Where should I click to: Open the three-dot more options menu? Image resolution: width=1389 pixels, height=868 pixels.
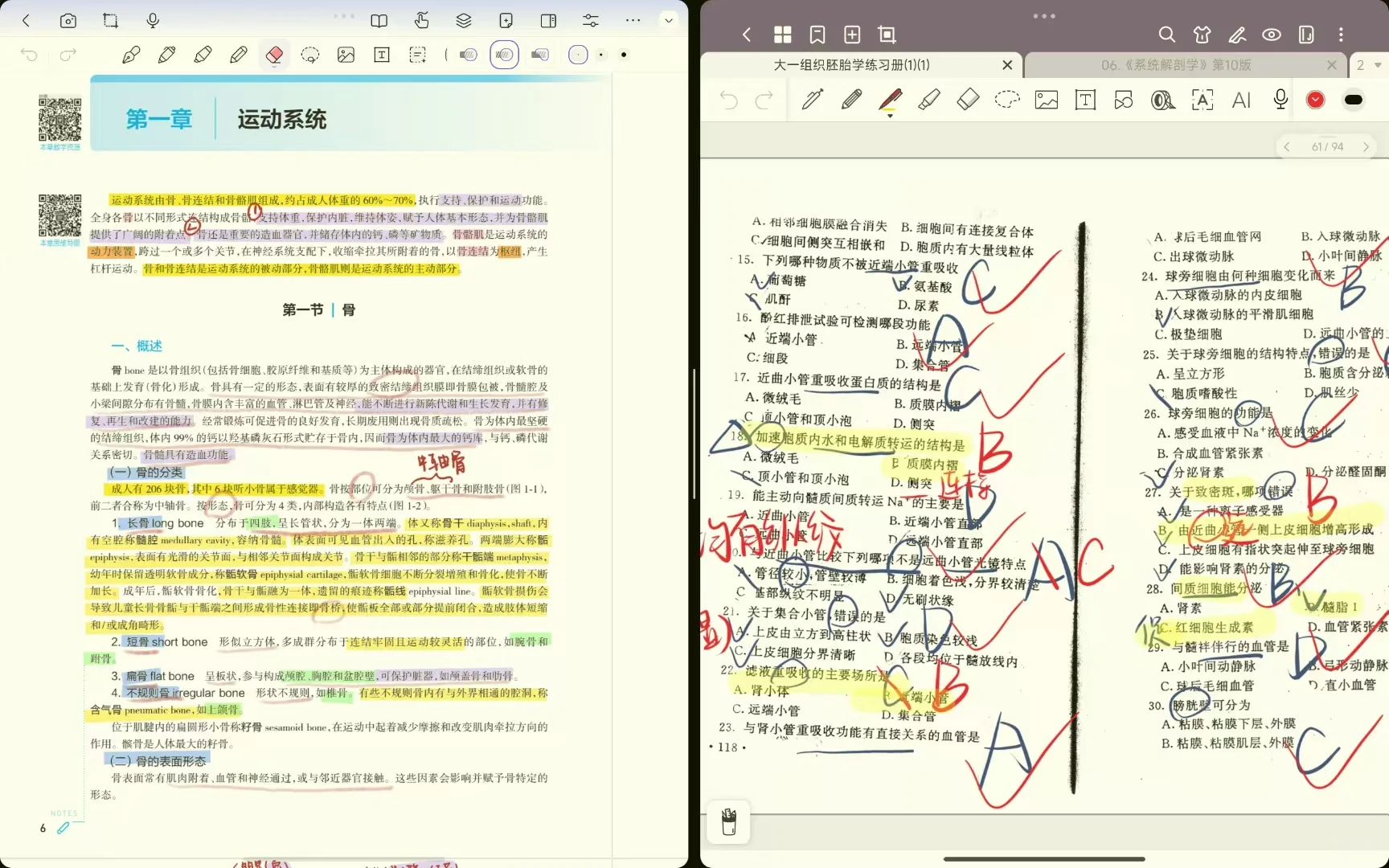[1340, 35]
